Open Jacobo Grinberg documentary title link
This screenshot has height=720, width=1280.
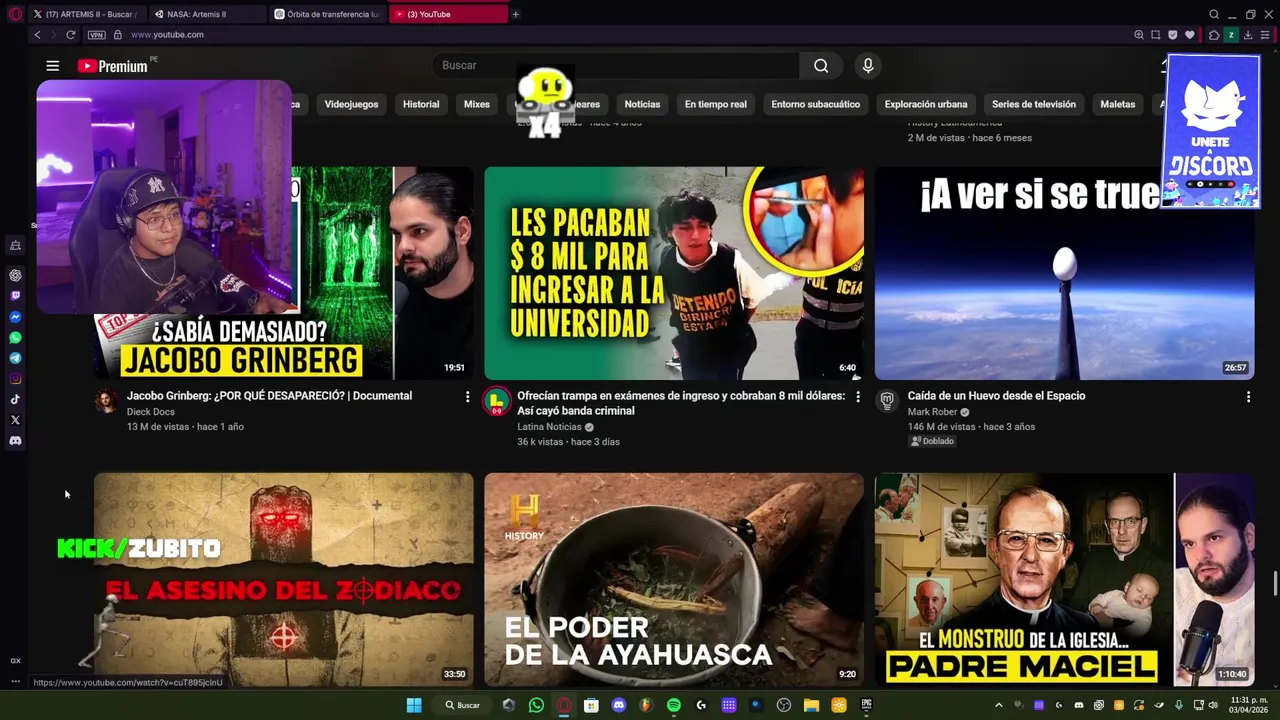pyautogui.click(x=269, y=396)
